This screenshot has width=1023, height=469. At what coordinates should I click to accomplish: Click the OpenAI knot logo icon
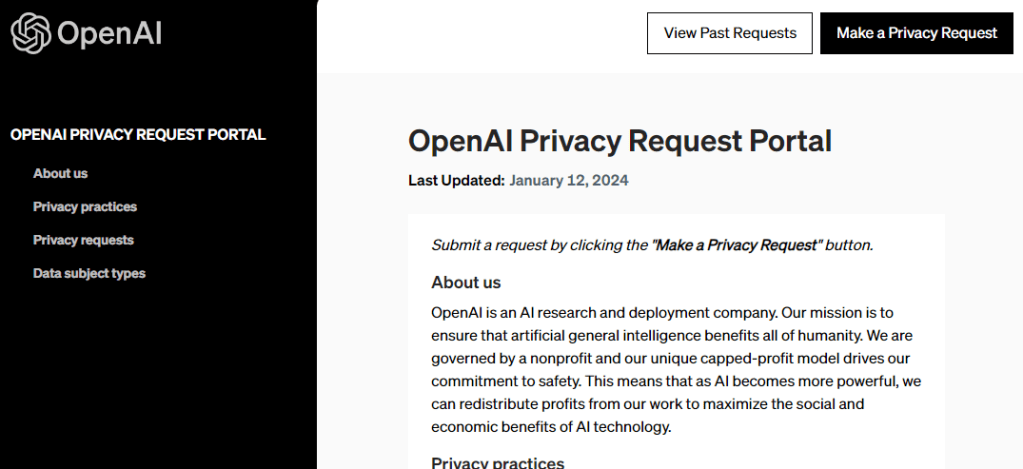[x=30, y=33]
